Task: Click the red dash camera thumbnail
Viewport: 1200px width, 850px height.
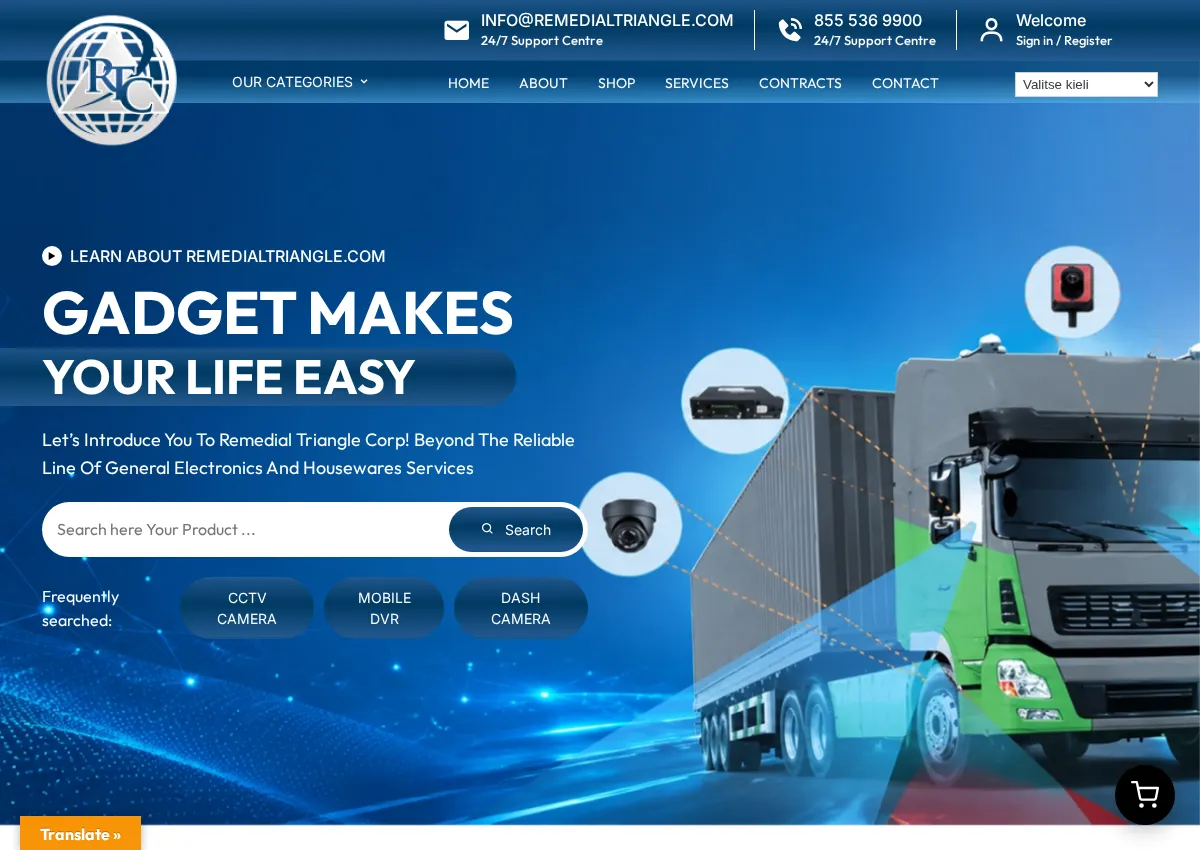Action: tap(1072, 292)
